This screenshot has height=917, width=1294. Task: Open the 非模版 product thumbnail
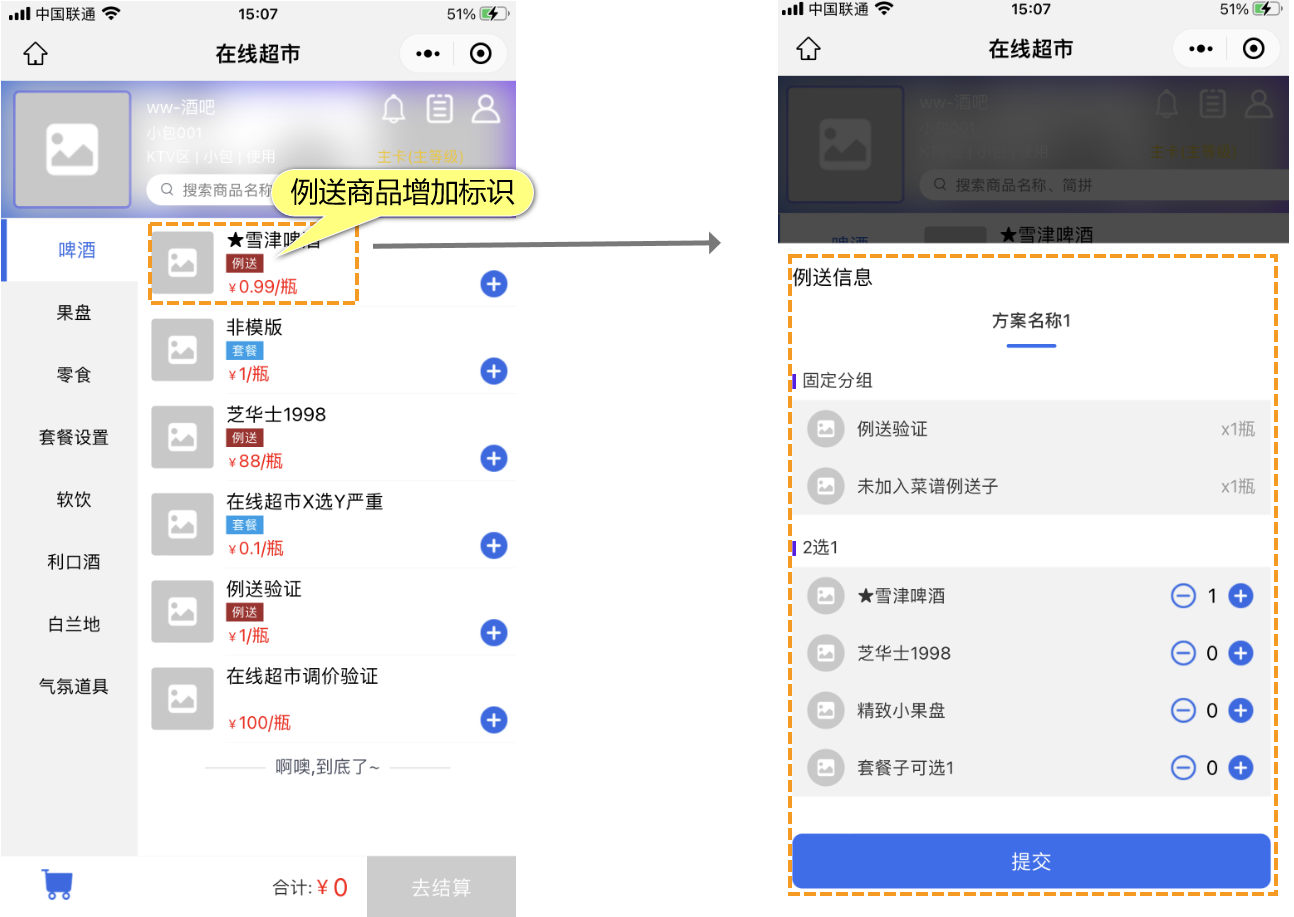tap(182, 350)
